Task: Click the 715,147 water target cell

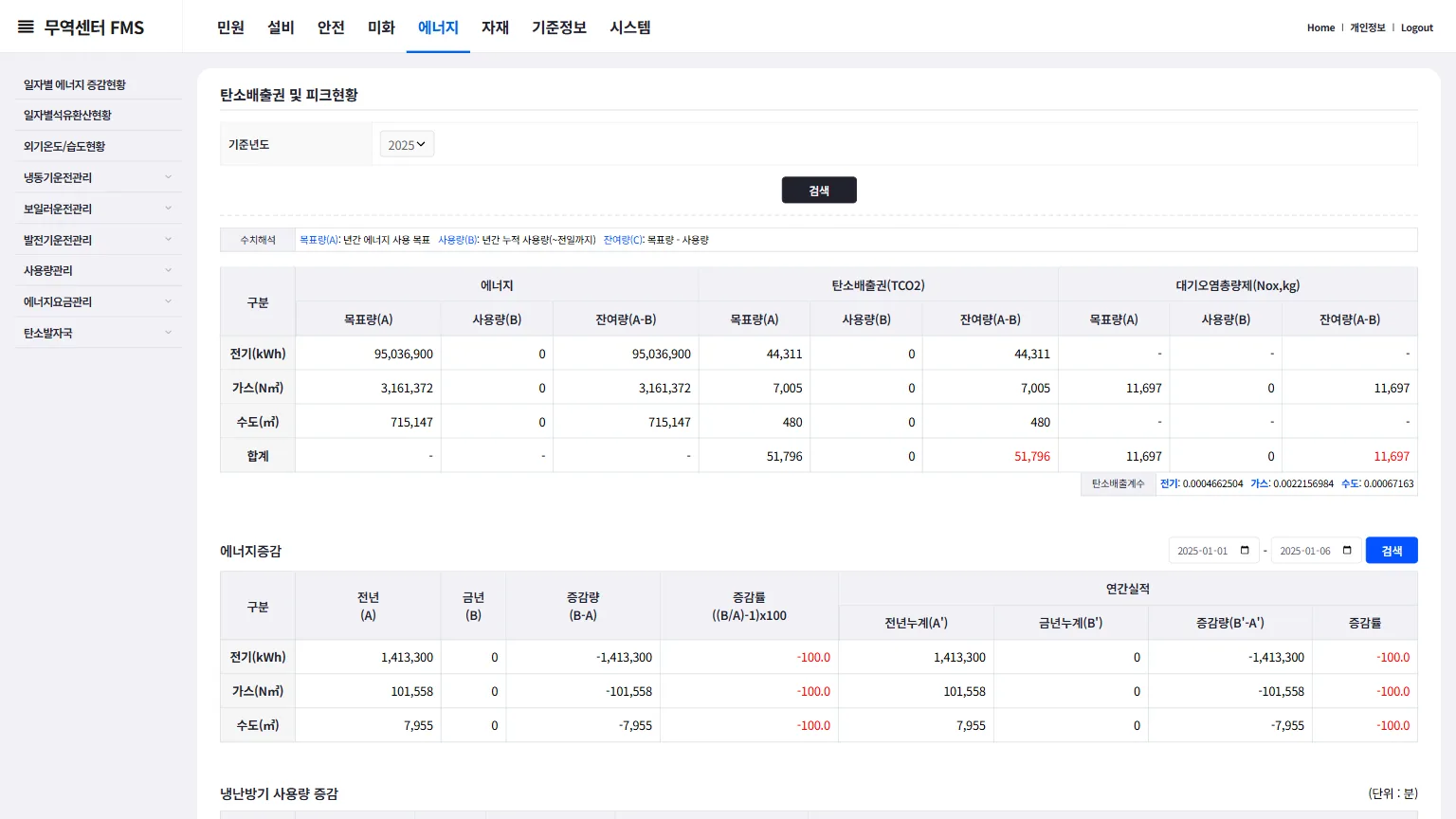Action: [368, 422]
